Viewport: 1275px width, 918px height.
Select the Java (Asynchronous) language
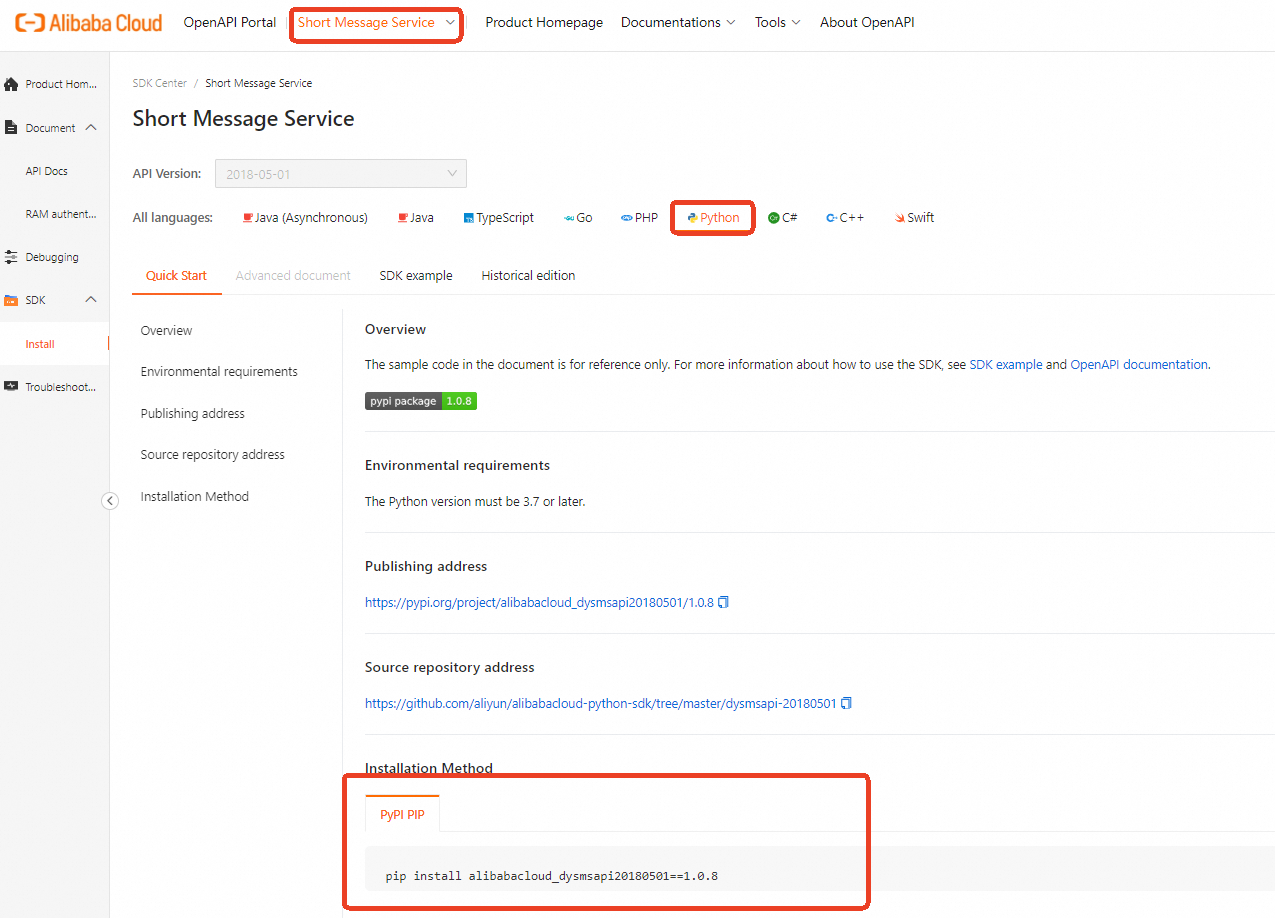(x=305, y=217)
